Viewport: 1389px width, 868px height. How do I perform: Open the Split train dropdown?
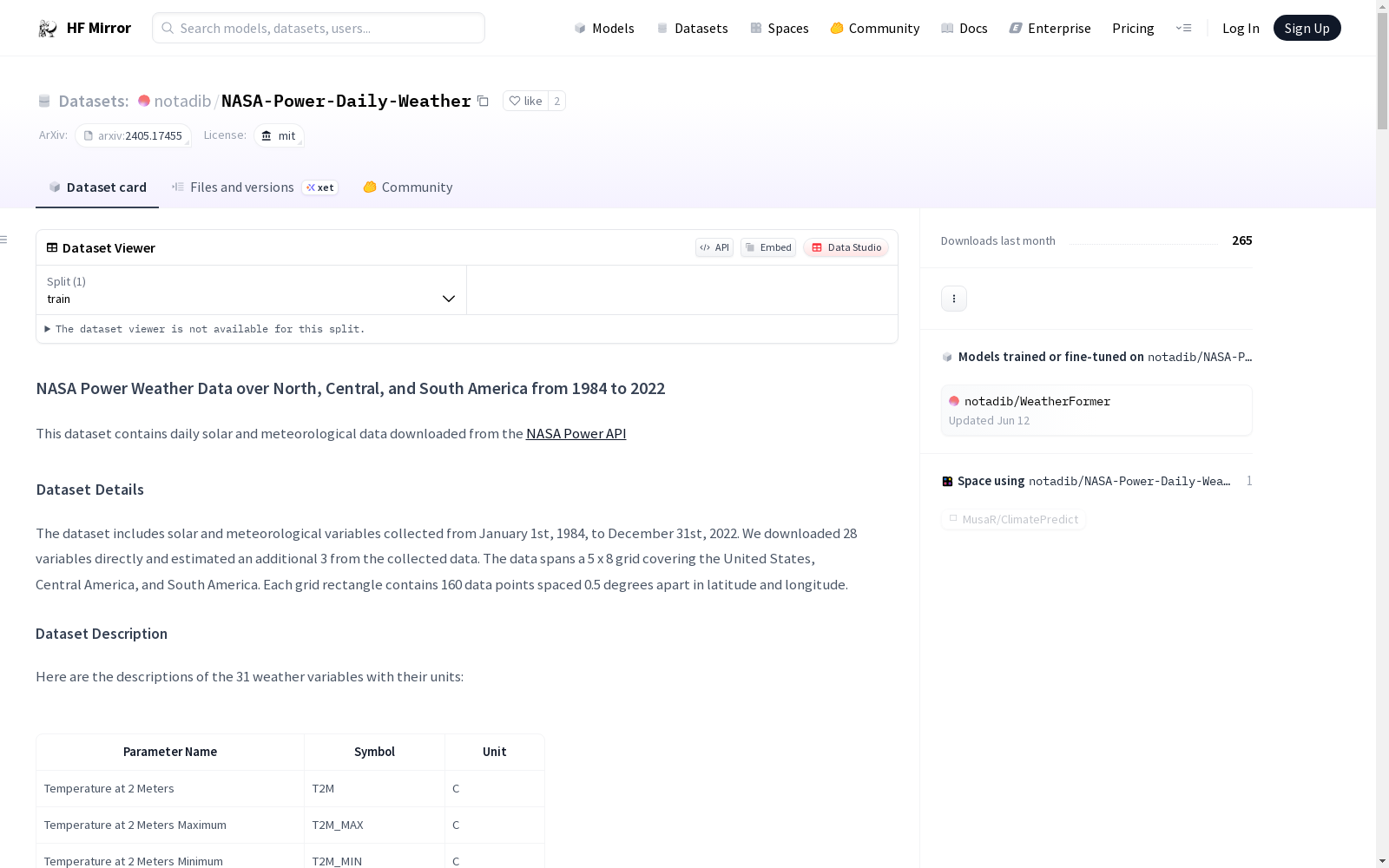252,290
